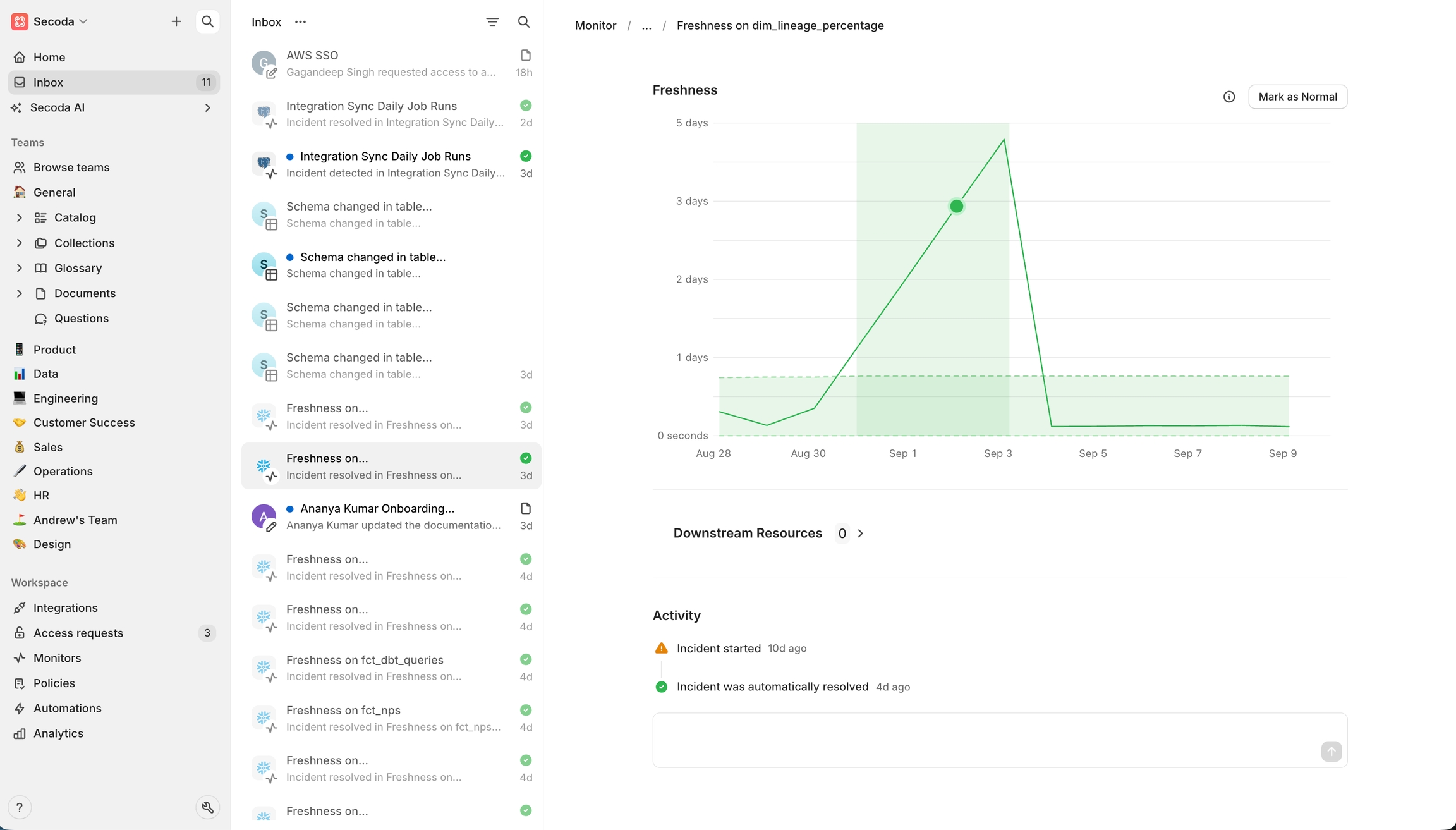Click the inbox search icon
Viewport: 1456px width, 830px height.
tap(524, 22)
